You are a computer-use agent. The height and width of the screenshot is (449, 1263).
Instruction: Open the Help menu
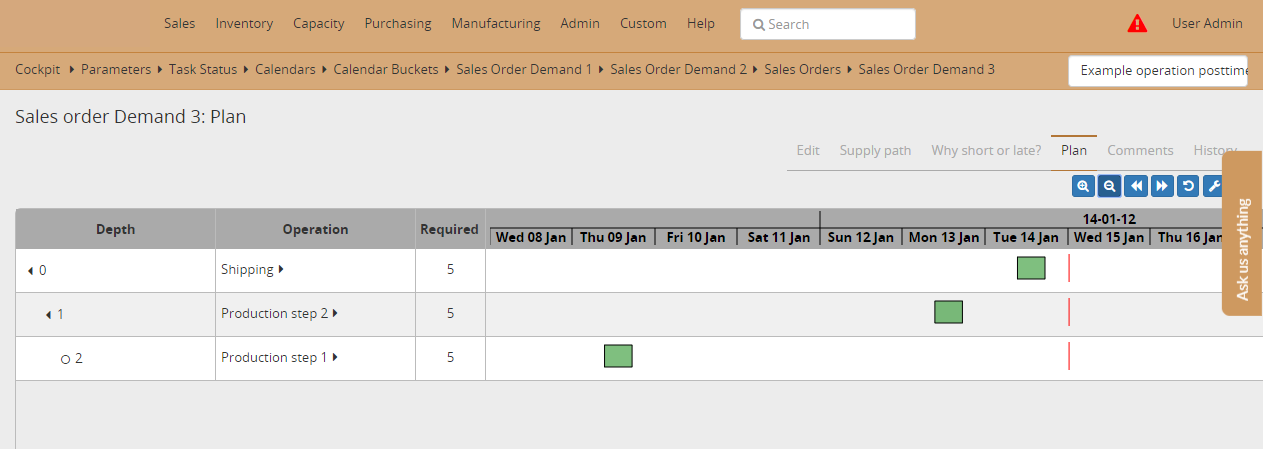701,23
